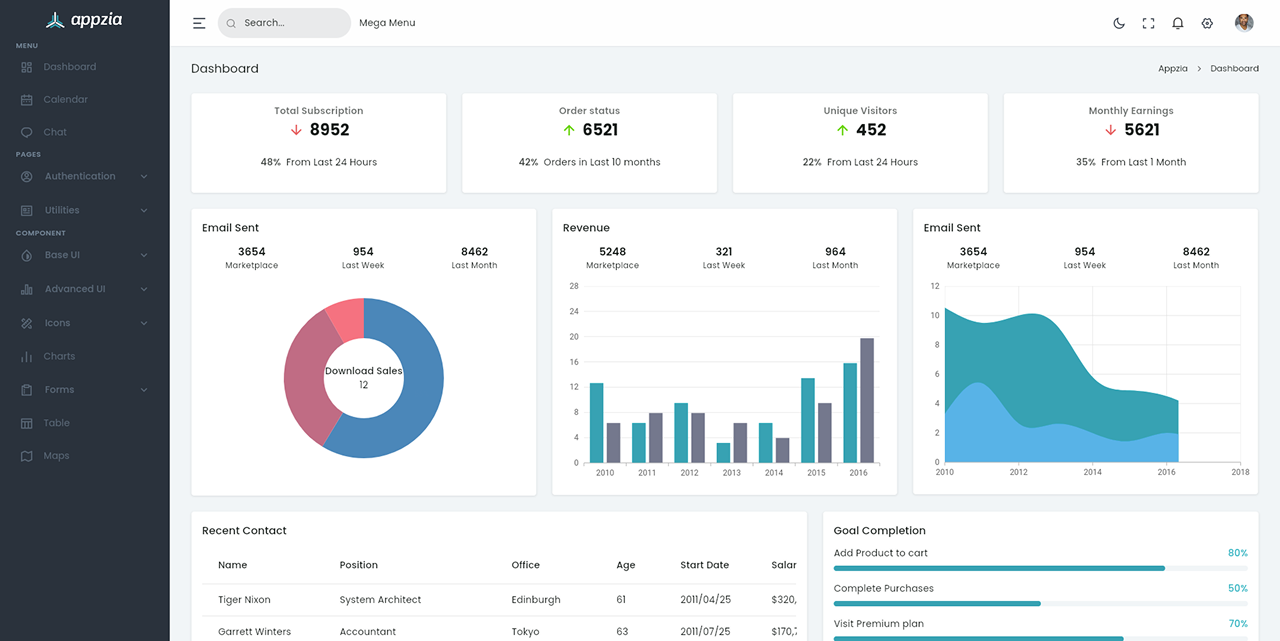
Task: Open the user avatar menu
Action: [1243, 22]
